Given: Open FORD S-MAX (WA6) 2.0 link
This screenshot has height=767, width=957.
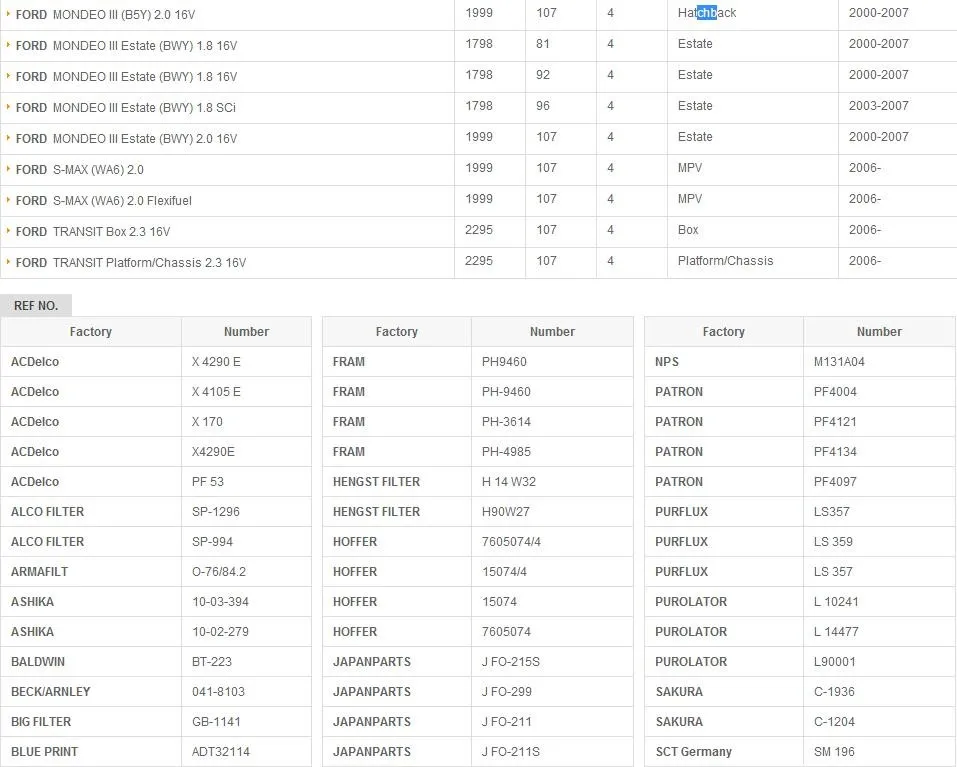Looking at the screenshot, I should click(x=79, y=170).
